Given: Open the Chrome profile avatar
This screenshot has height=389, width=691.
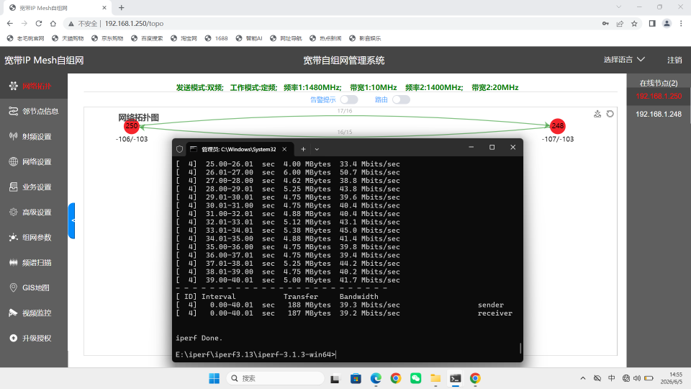Looking at the screenshot, I should [x=667, y=23].
